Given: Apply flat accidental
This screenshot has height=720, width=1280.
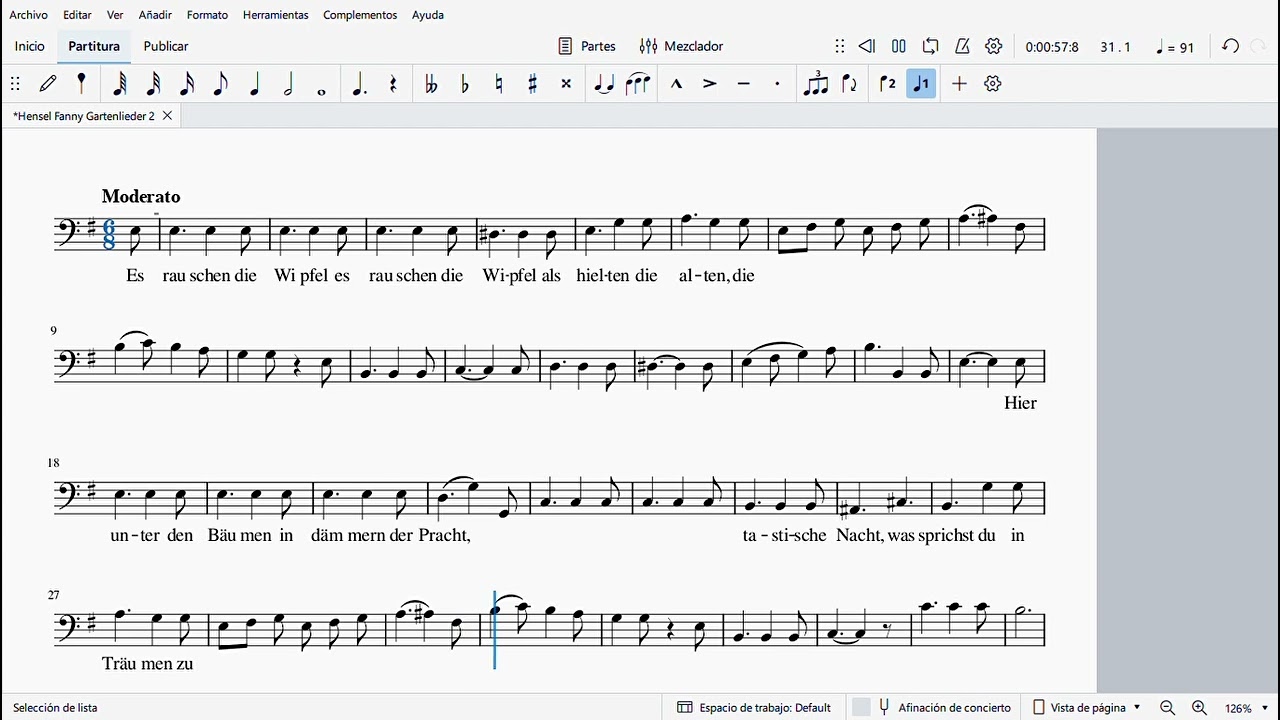Looking at the screenshot, I should coord(464,84).
